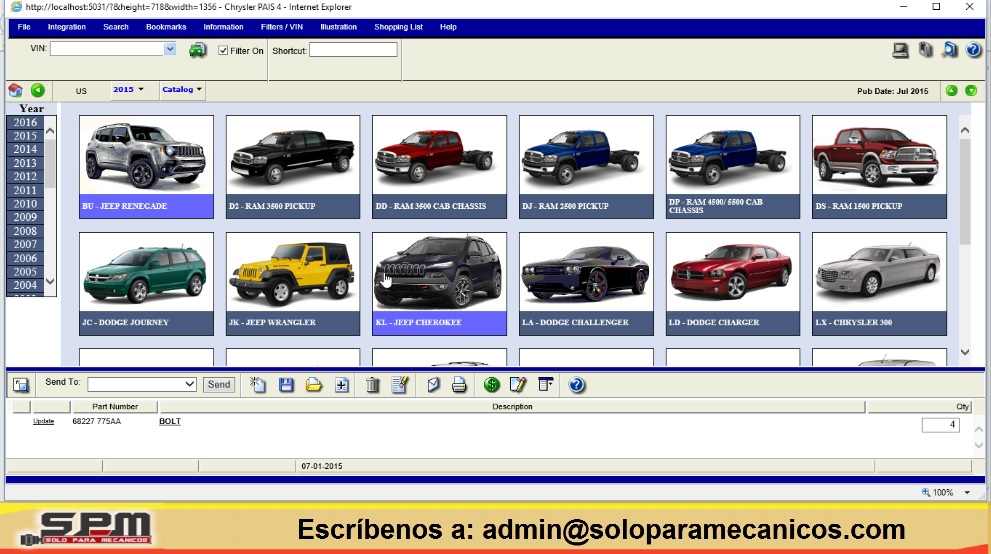Click the green down arrow near Pub Date
The height and width of the screenshot is (554, 991).
pos(971,91)
